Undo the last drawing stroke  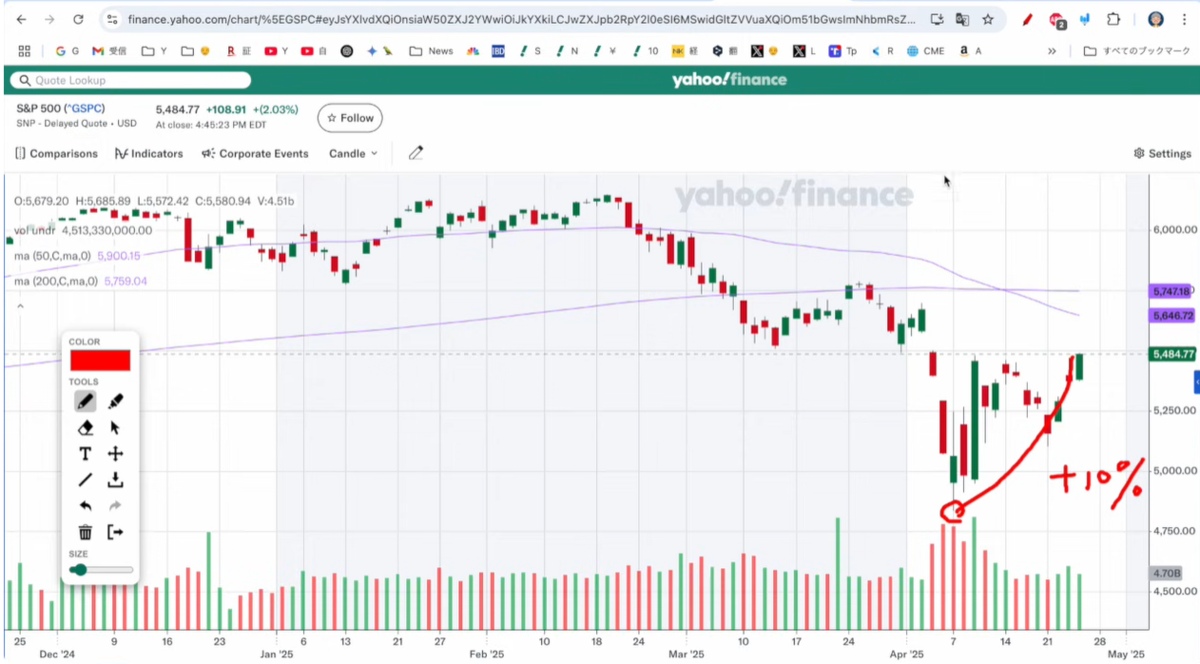85,506
